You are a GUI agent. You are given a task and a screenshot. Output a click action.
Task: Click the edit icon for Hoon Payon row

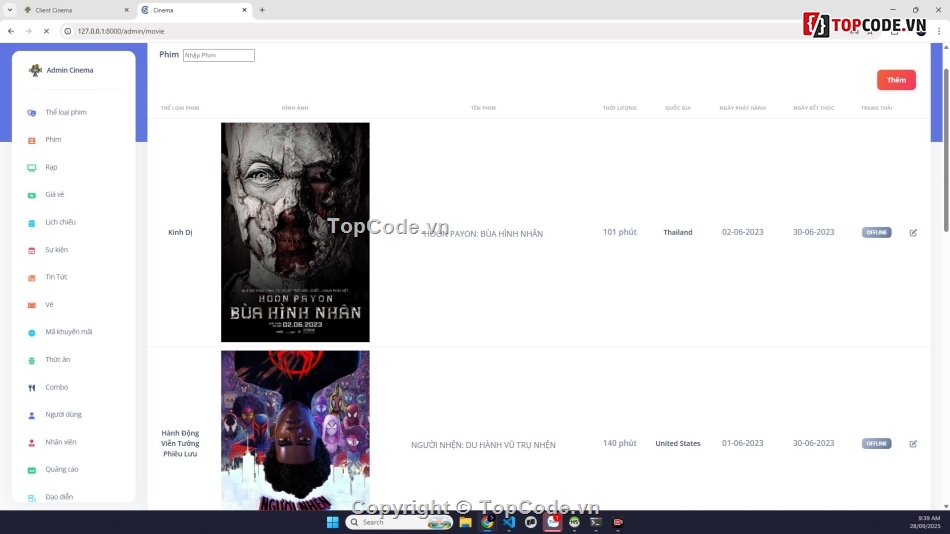[x=913, y=233]
